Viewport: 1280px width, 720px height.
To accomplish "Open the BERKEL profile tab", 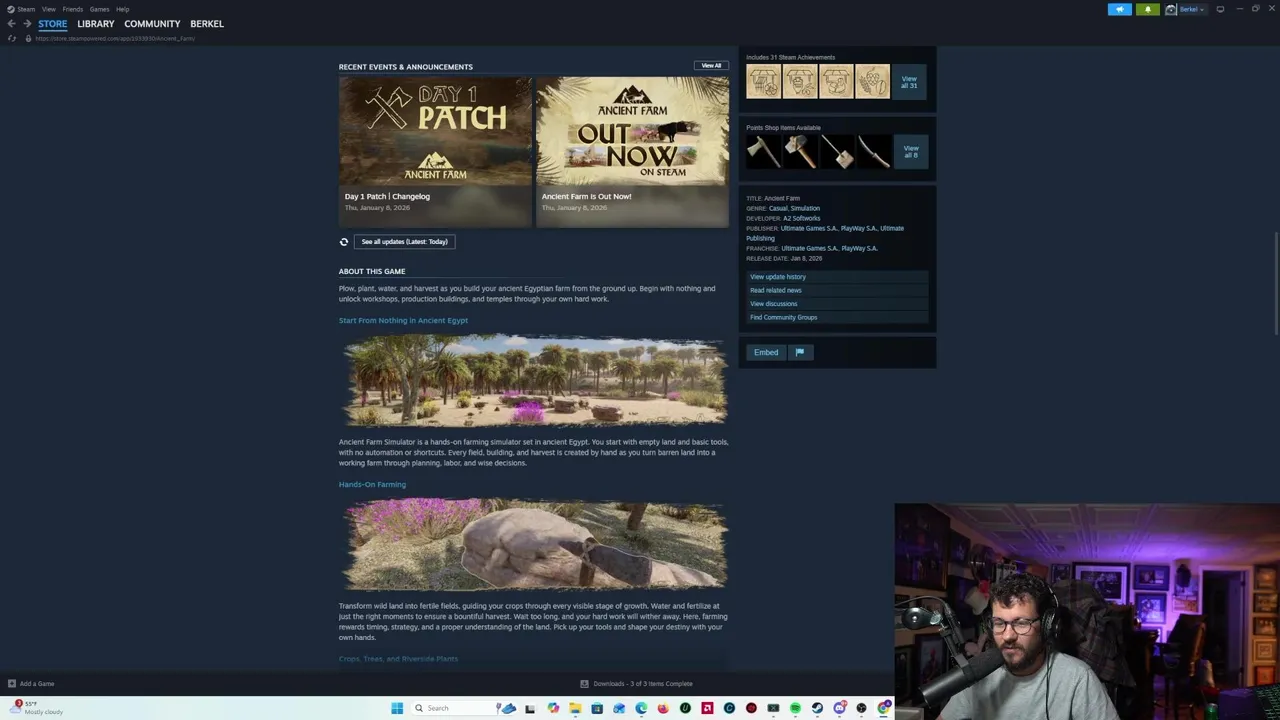I will [207, 24].
